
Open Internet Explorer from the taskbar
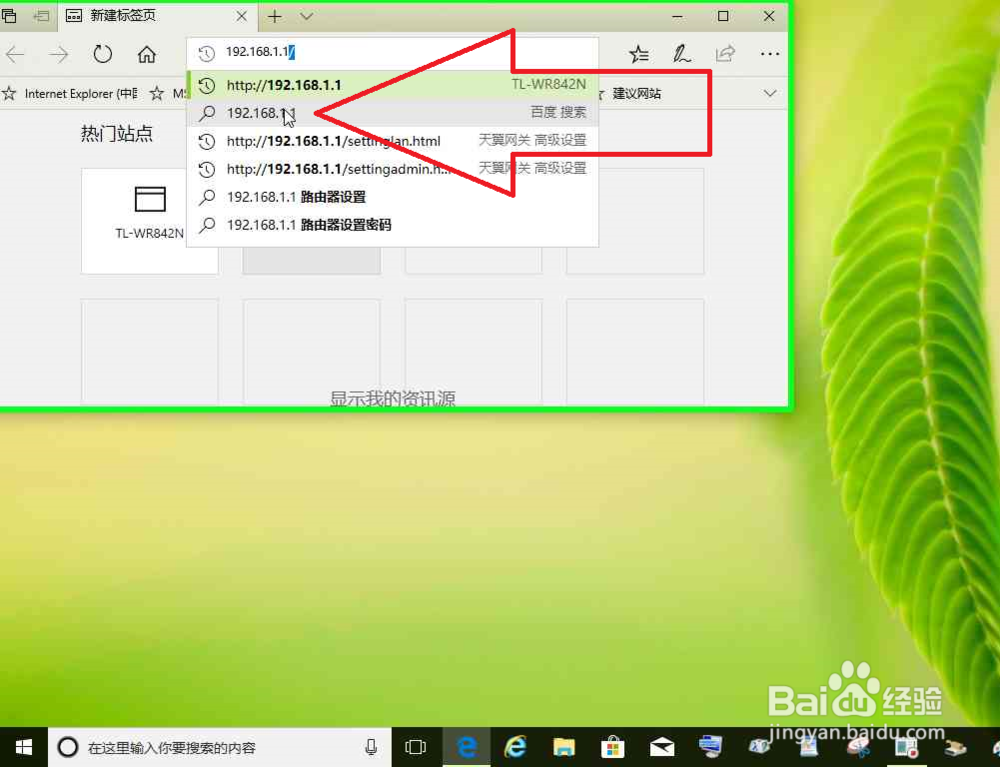click(x=515, y=747)
